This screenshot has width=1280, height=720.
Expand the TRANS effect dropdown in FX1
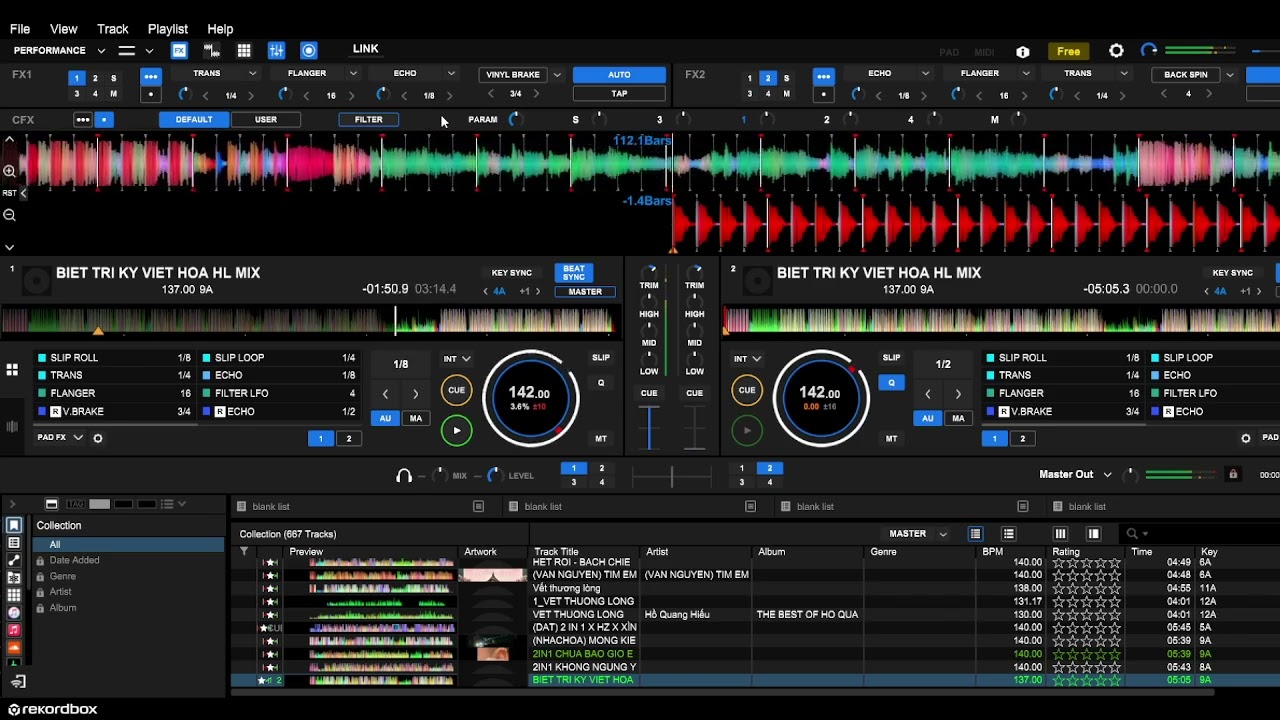click(252, 73)
